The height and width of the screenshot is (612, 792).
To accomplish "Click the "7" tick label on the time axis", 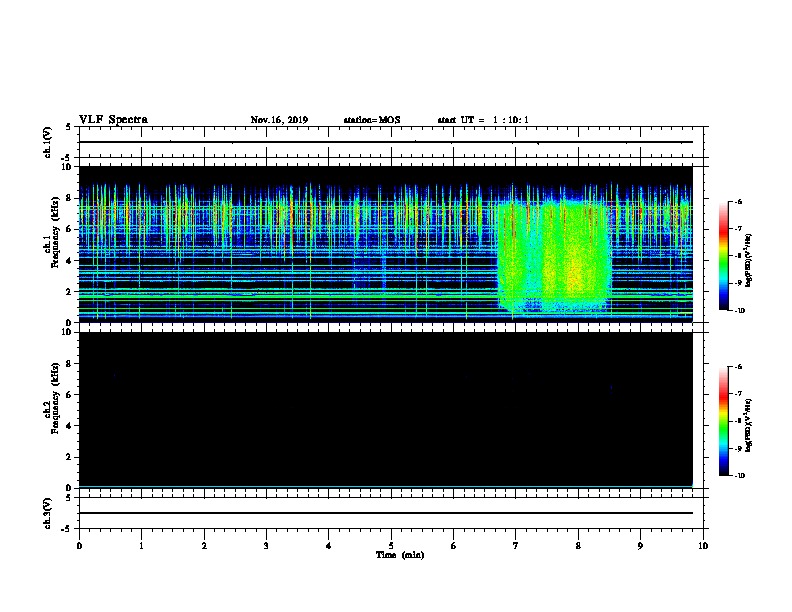I will pos(516,546).
